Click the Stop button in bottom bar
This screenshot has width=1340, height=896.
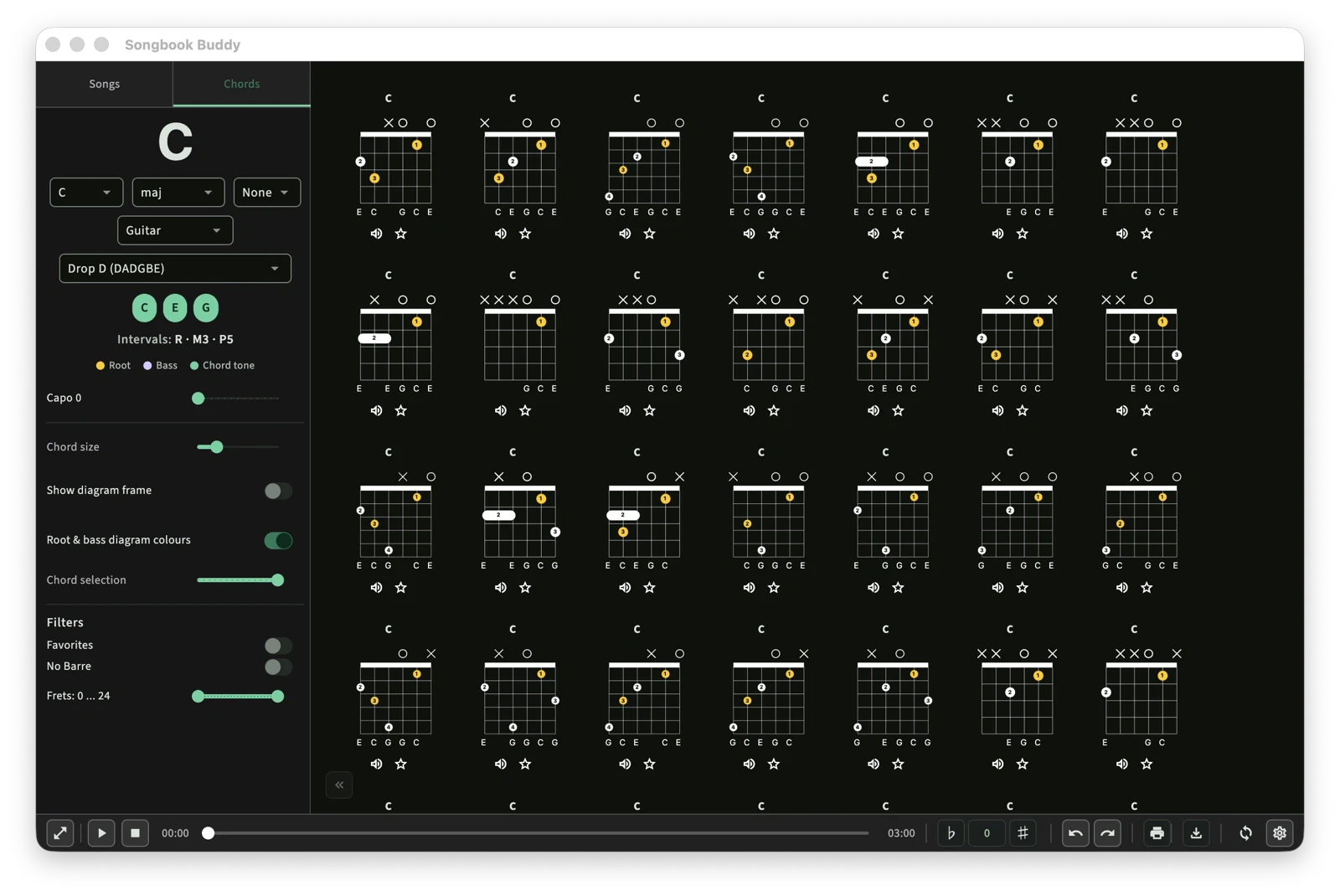click(135, 833)
